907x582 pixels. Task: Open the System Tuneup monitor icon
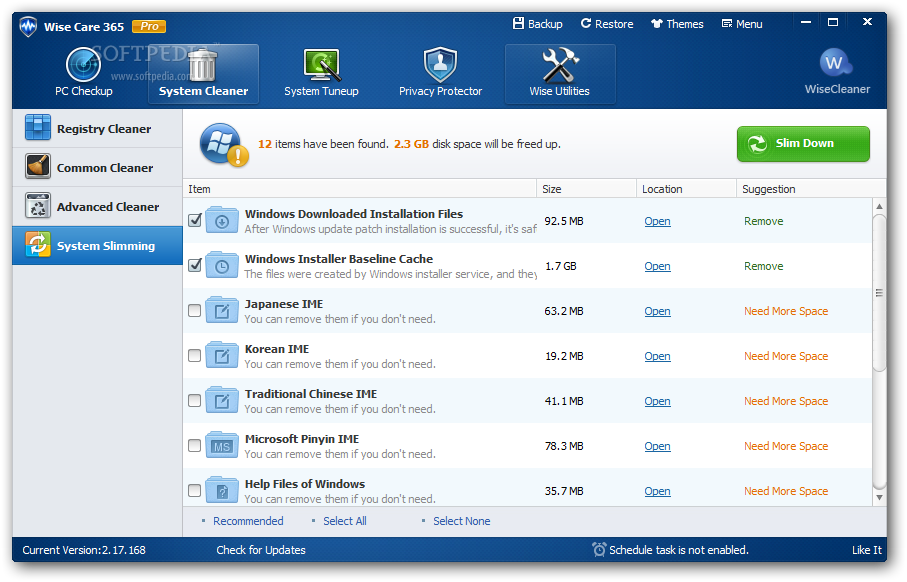pos(321,65)
